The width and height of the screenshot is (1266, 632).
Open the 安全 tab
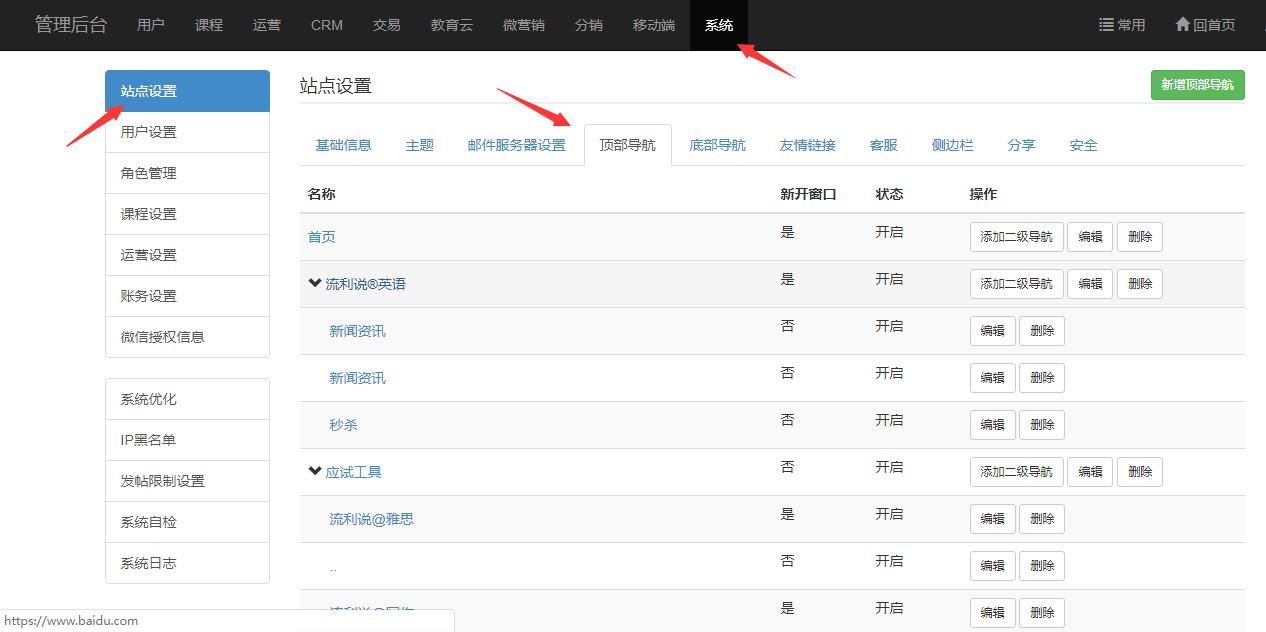click(x=1083, y=145)
